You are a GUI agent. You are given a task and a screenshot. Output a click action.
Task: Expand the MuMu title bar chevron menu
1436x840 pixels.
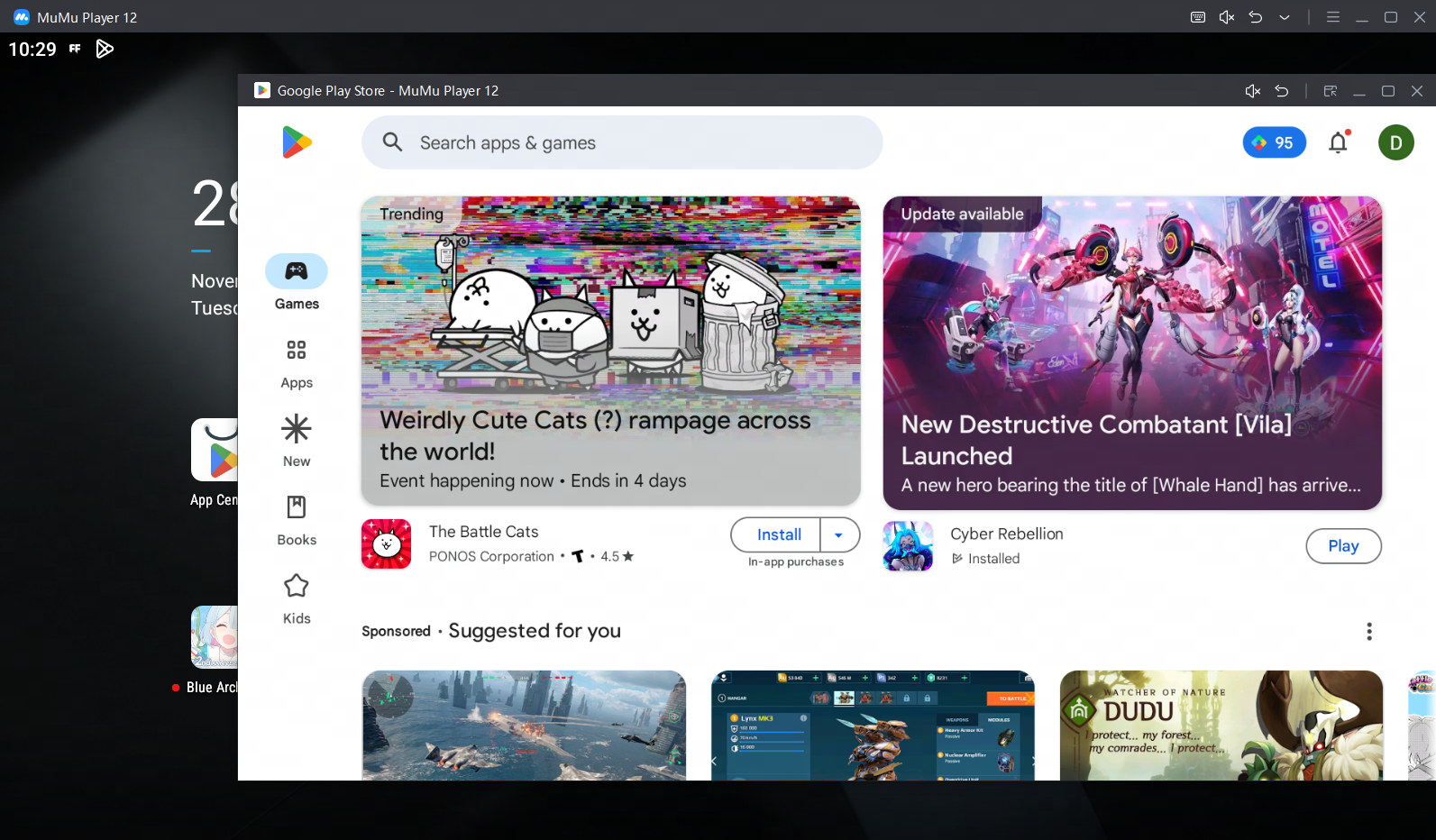pos(1284,17)
